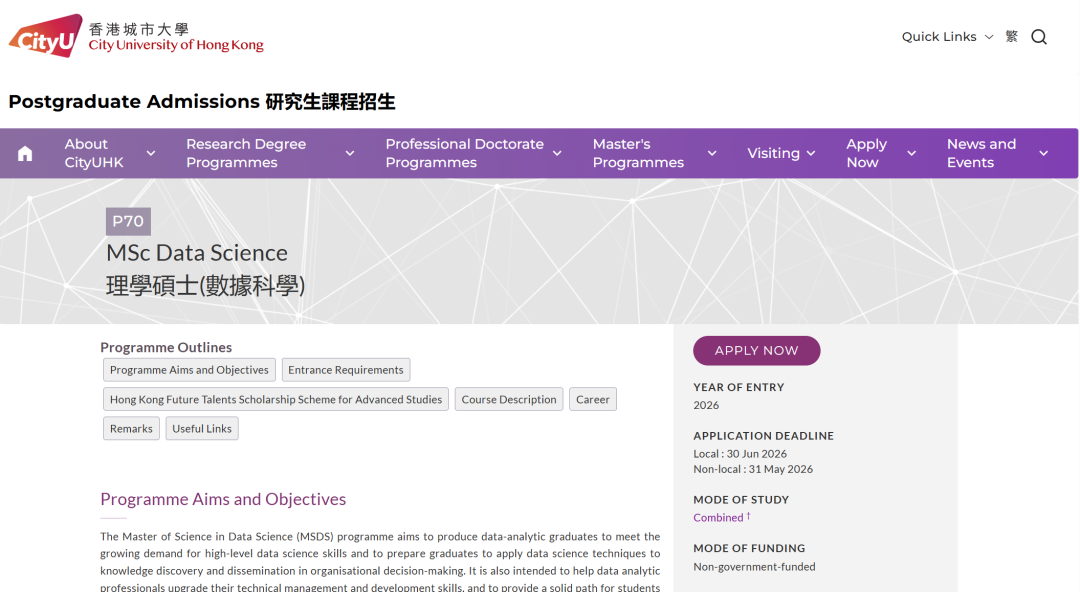Click Programme Aims and Objectives heading

tap(223, 499)
